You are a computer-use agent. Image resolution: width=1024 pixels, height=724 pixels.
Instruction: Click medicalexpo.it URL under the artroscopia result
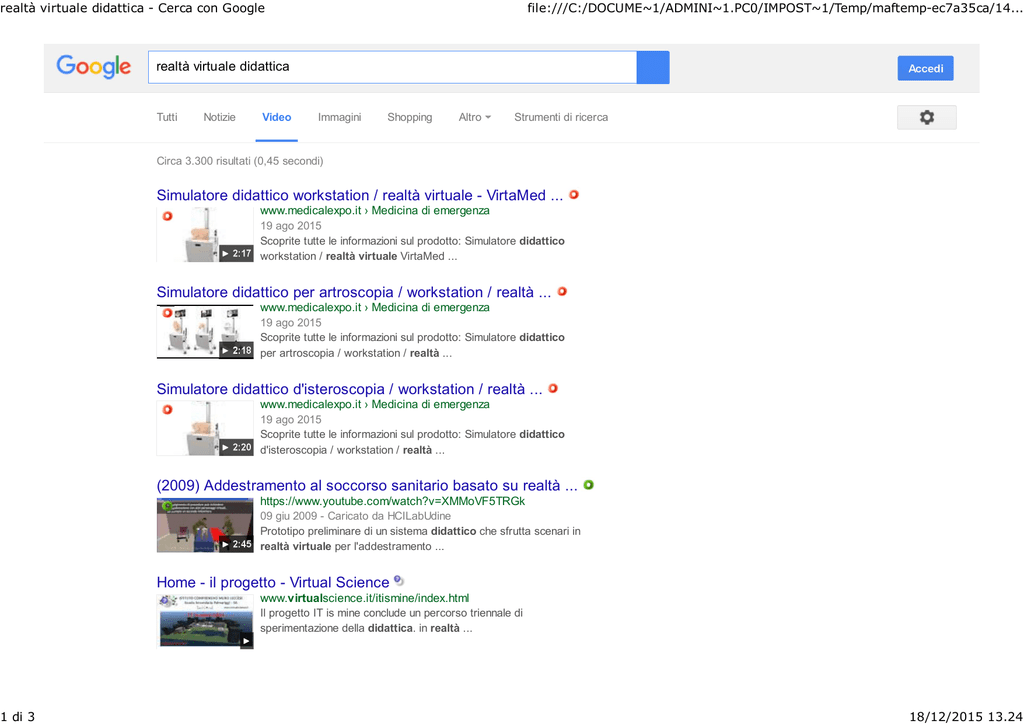(375, 307)
